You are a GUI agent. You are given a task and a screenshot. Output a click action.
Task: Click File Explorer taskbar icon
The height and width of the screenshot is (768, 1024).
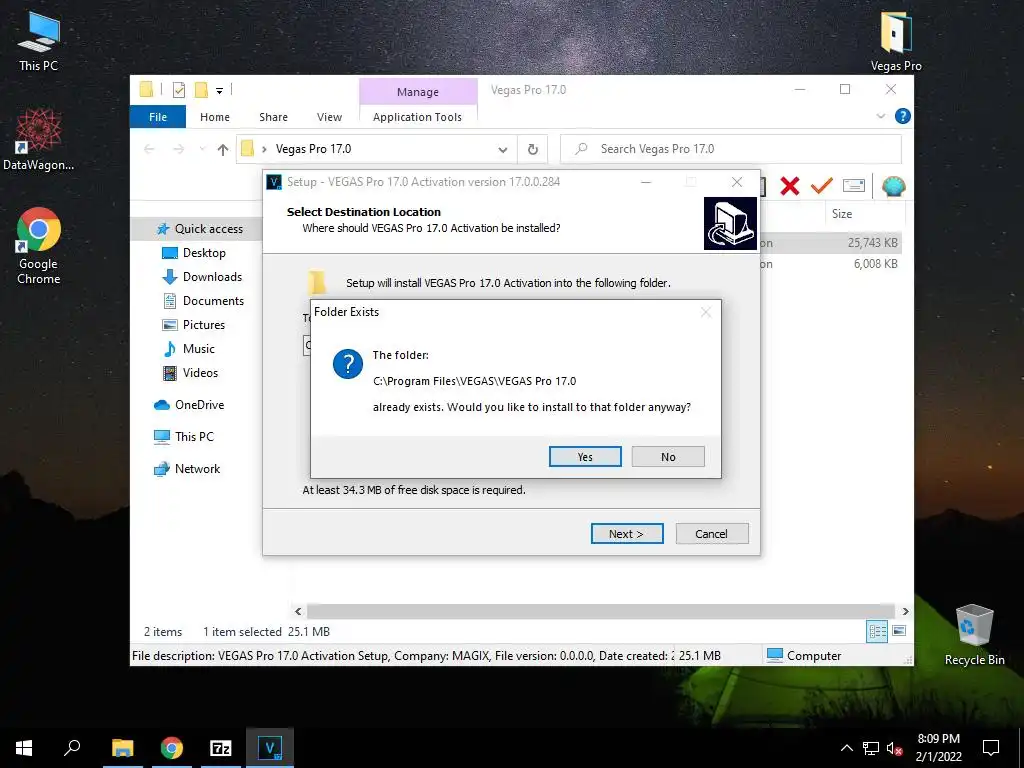click(x=122, y=748)
